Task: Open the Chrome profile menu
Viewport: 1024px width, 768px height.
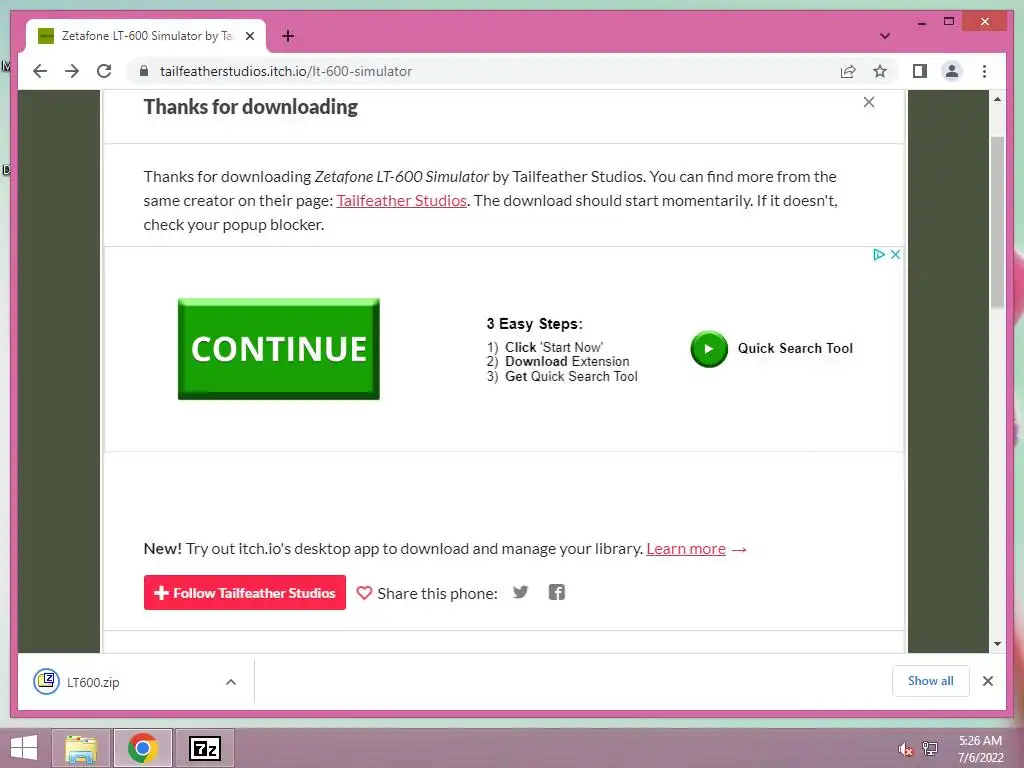Action: [952, 71]
